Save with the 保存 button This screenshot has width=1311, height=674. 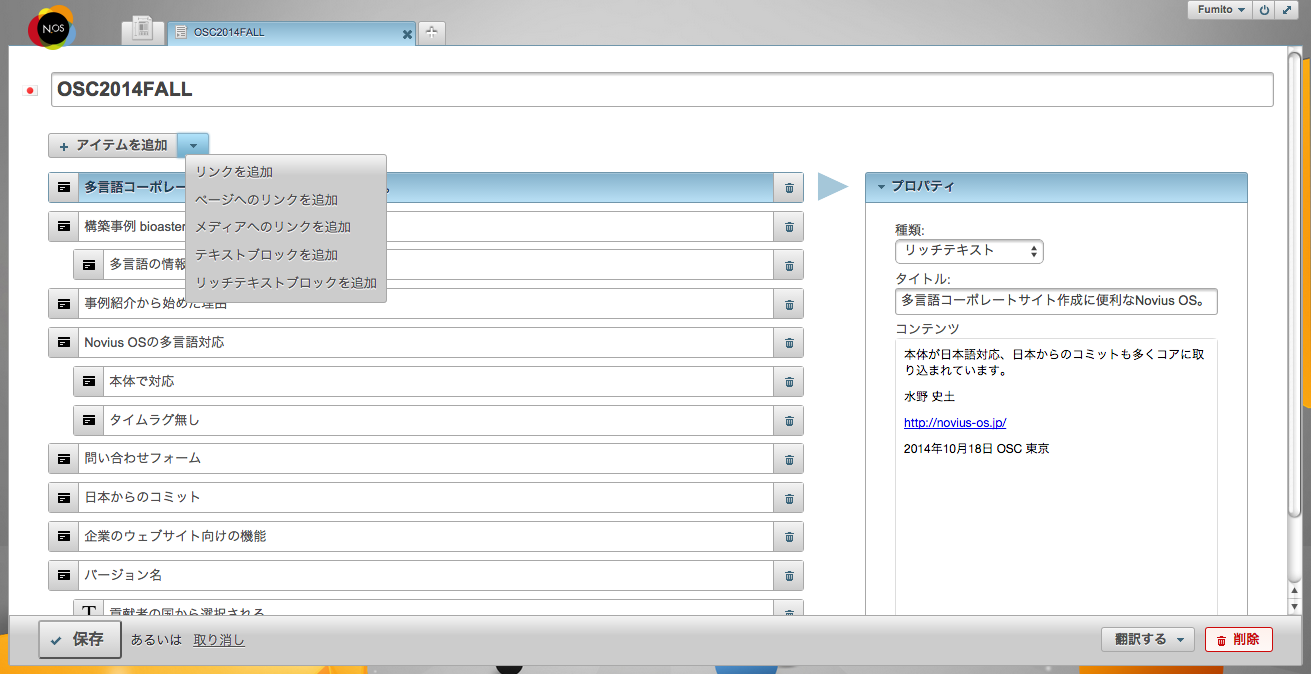pos(80,639)
